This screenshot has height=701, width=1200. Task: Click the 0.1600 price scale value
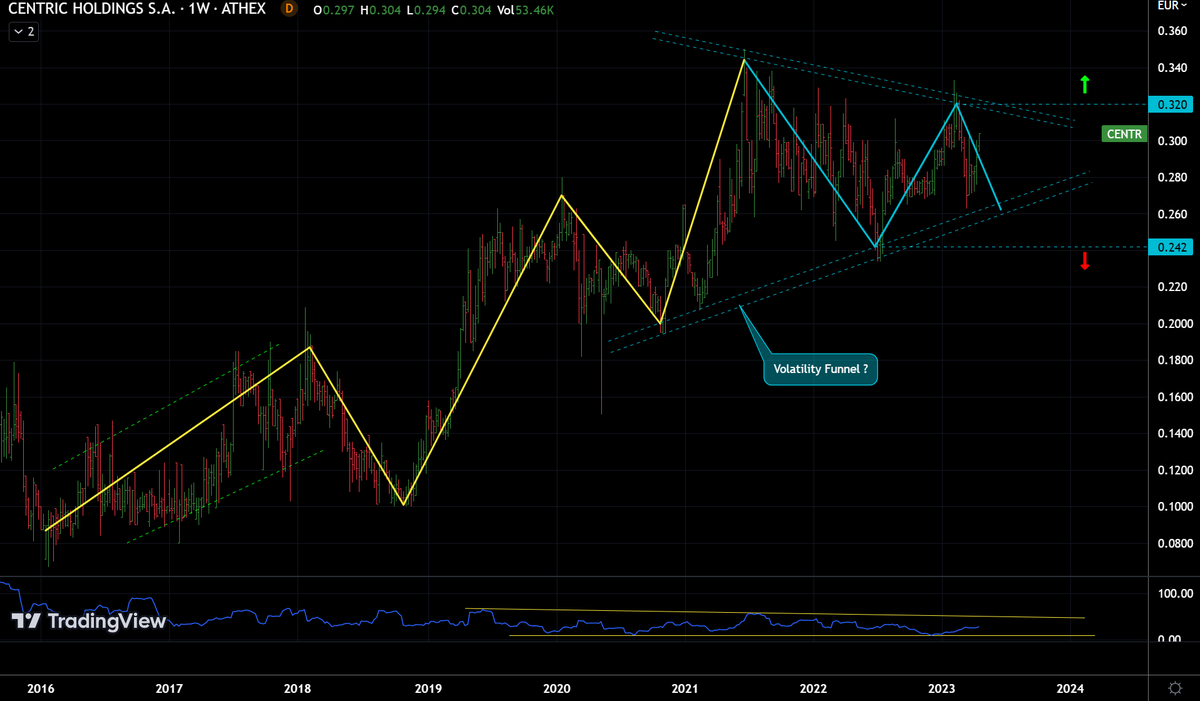point(1174,397)
